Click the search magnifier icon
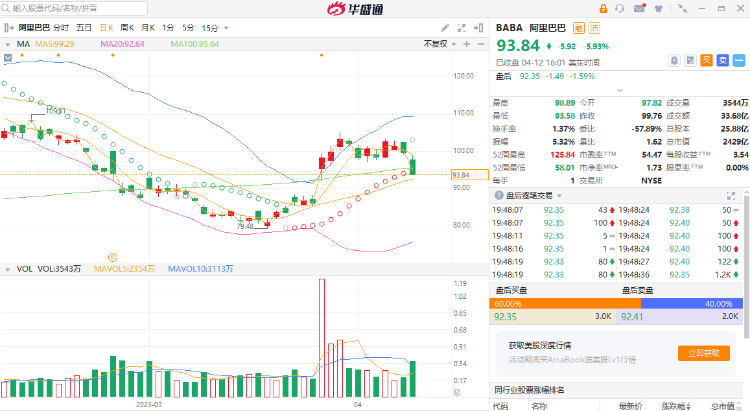Viewport: 750px width, 411px height. (6, 8)
